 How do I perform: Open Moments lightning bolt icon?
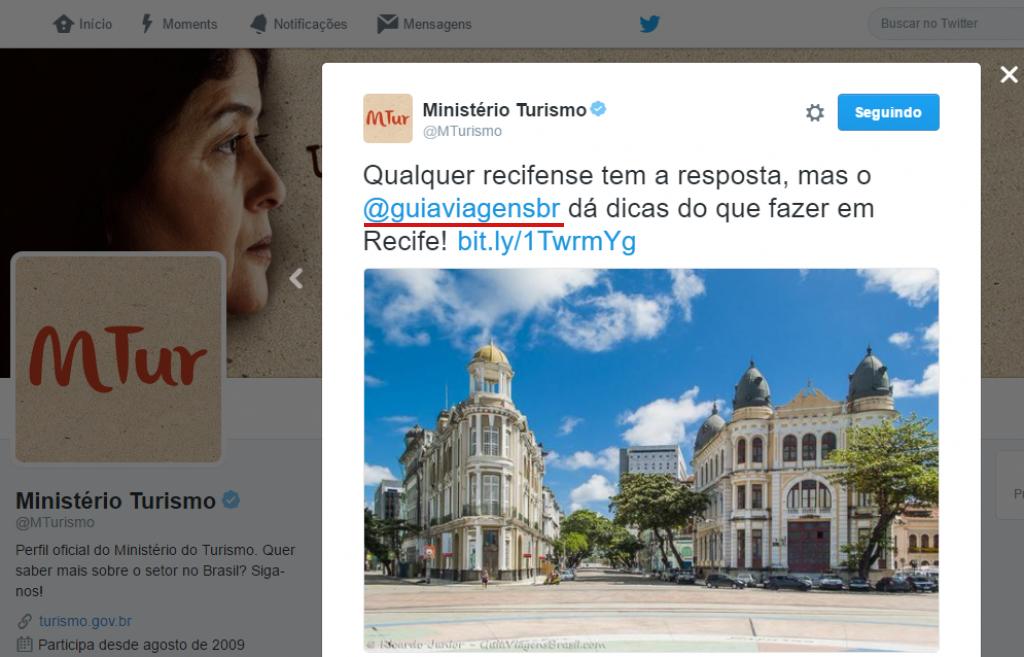[148, 24]
